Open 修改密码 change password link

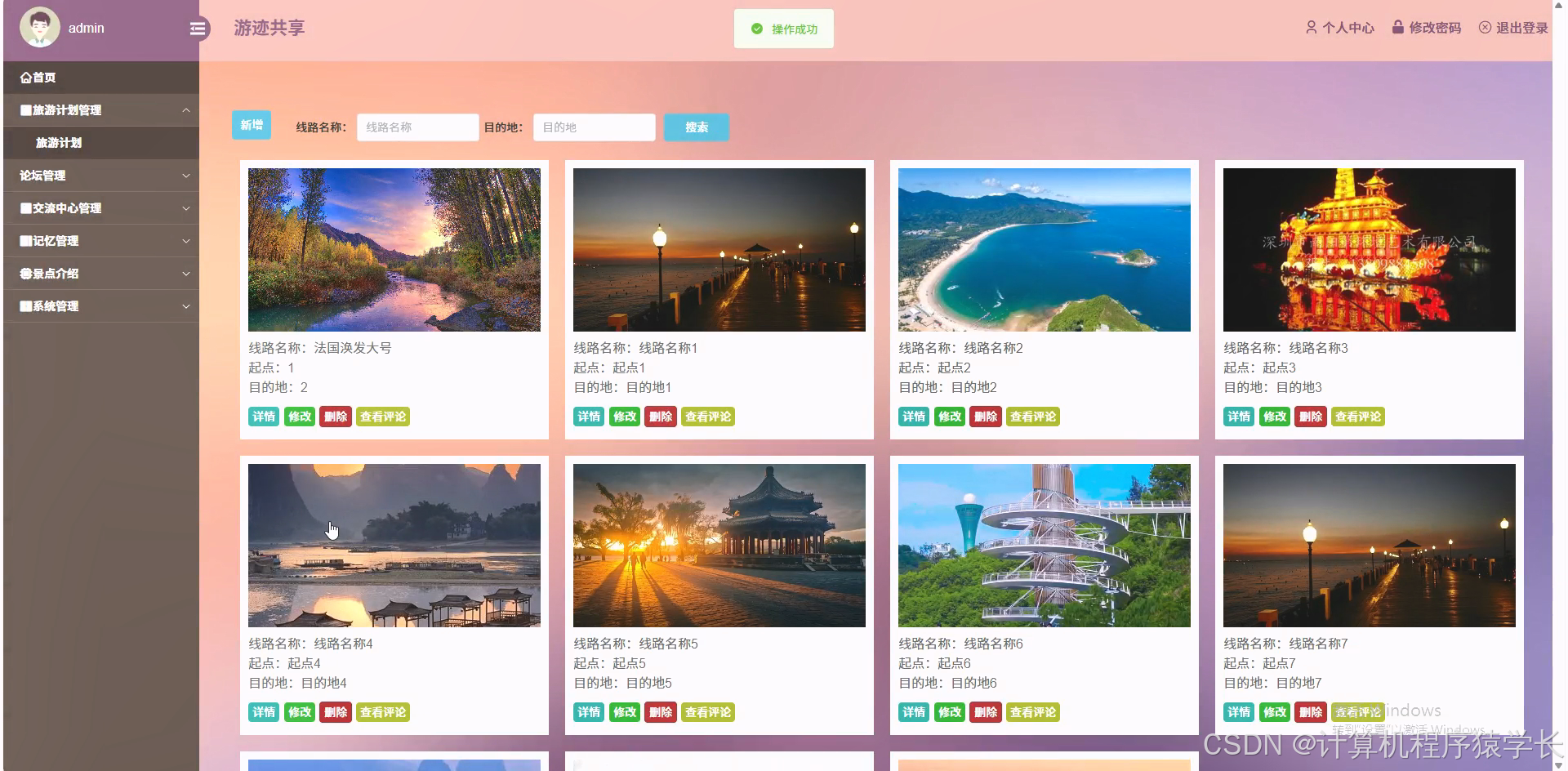pyautogui.click(x=1427, y=28)
